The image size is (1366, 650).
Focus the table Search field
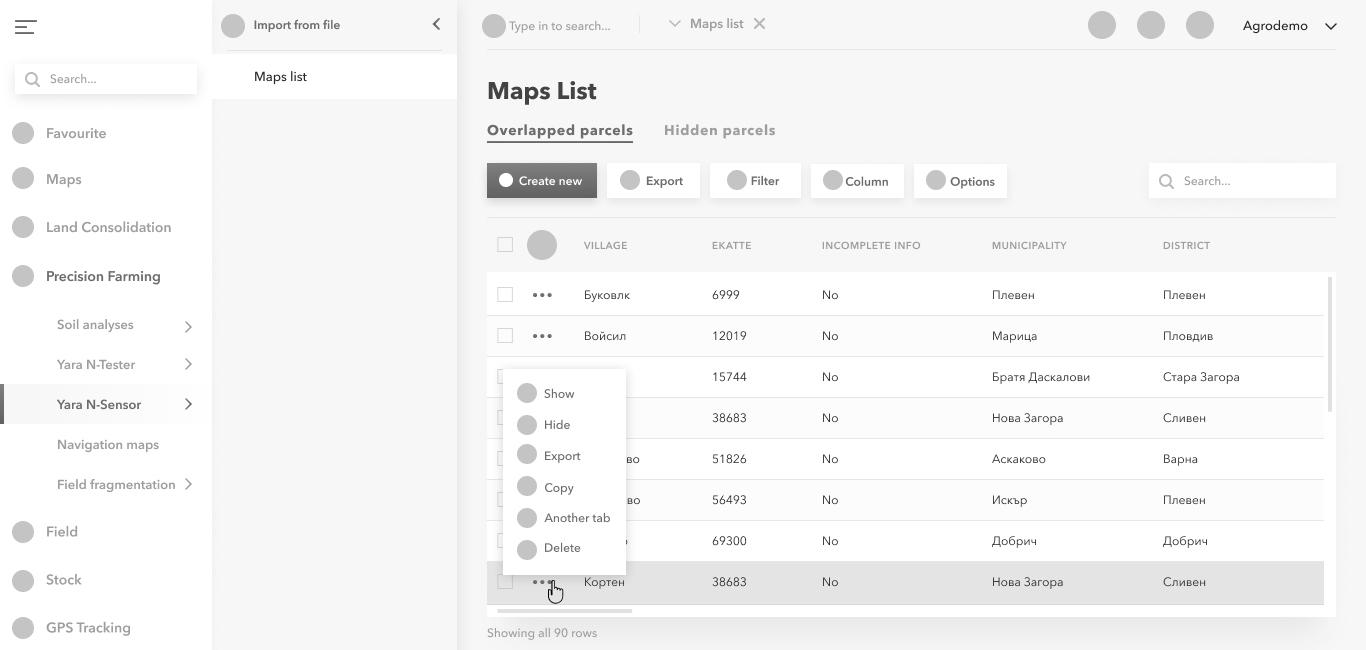point(1242,181)
